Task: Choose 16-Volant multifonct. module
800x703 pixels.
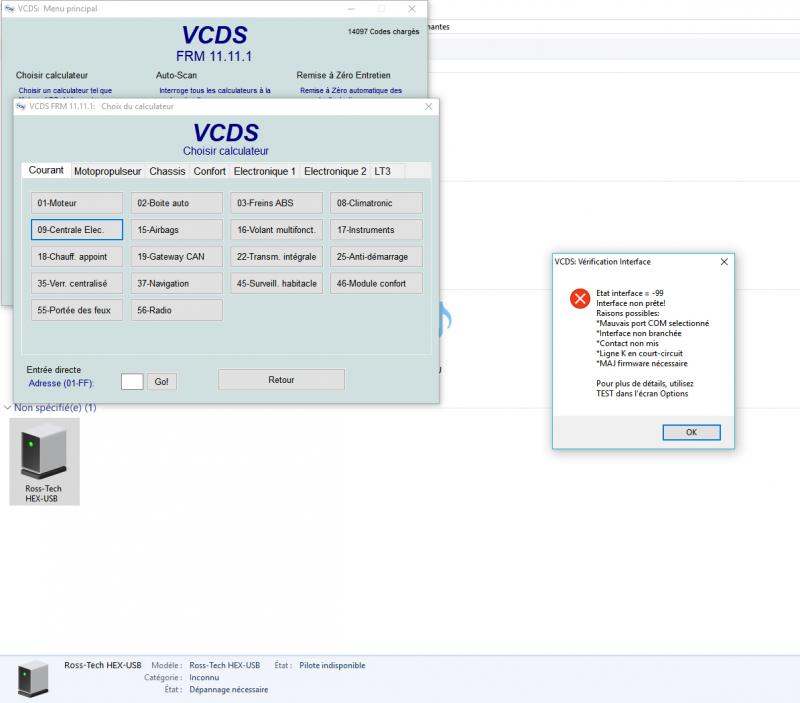Action: pyautogui.click(x=276, y=230)
